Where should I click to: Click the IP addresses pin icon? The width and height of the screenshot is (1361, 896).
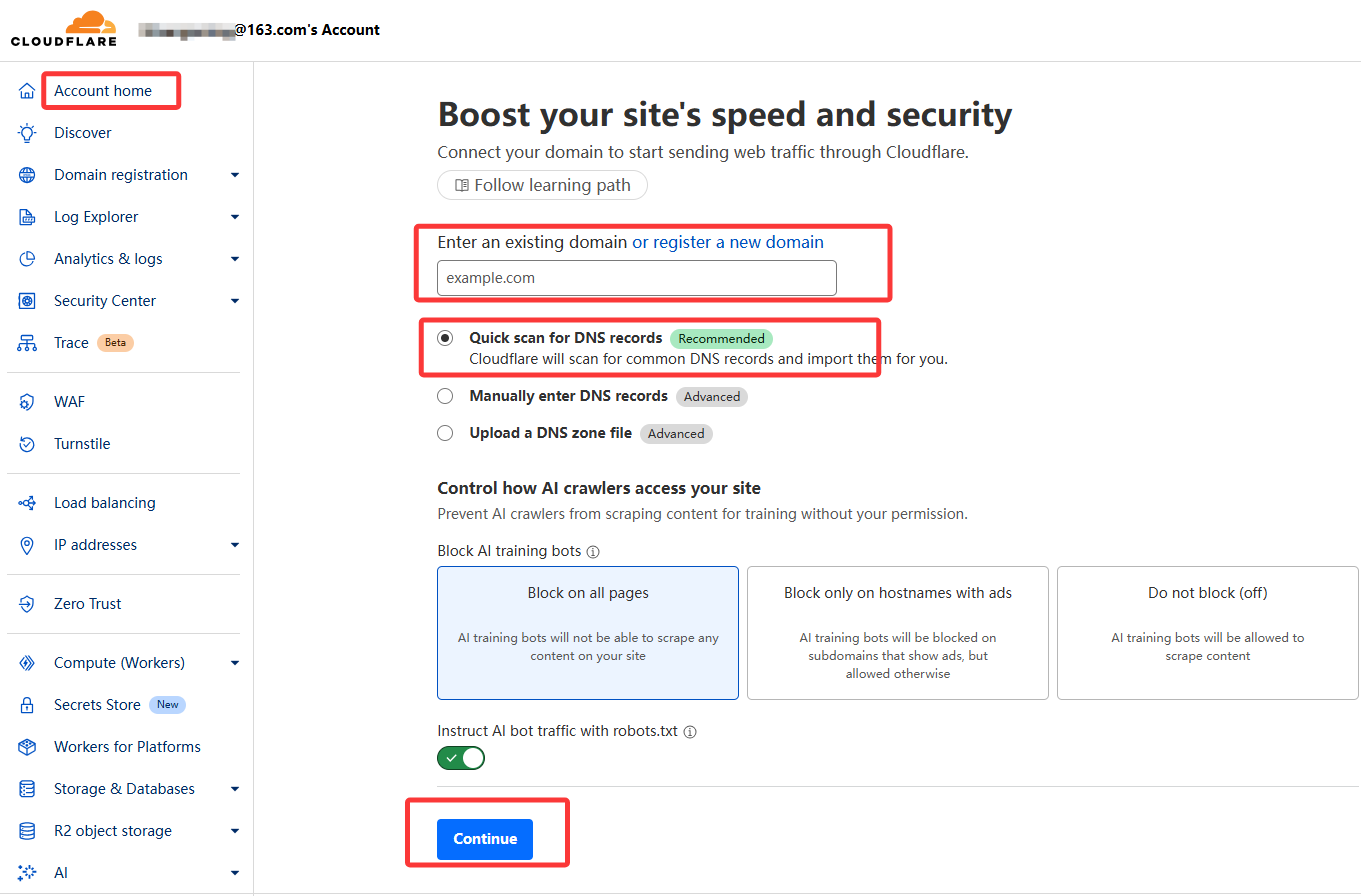(27, 545)
